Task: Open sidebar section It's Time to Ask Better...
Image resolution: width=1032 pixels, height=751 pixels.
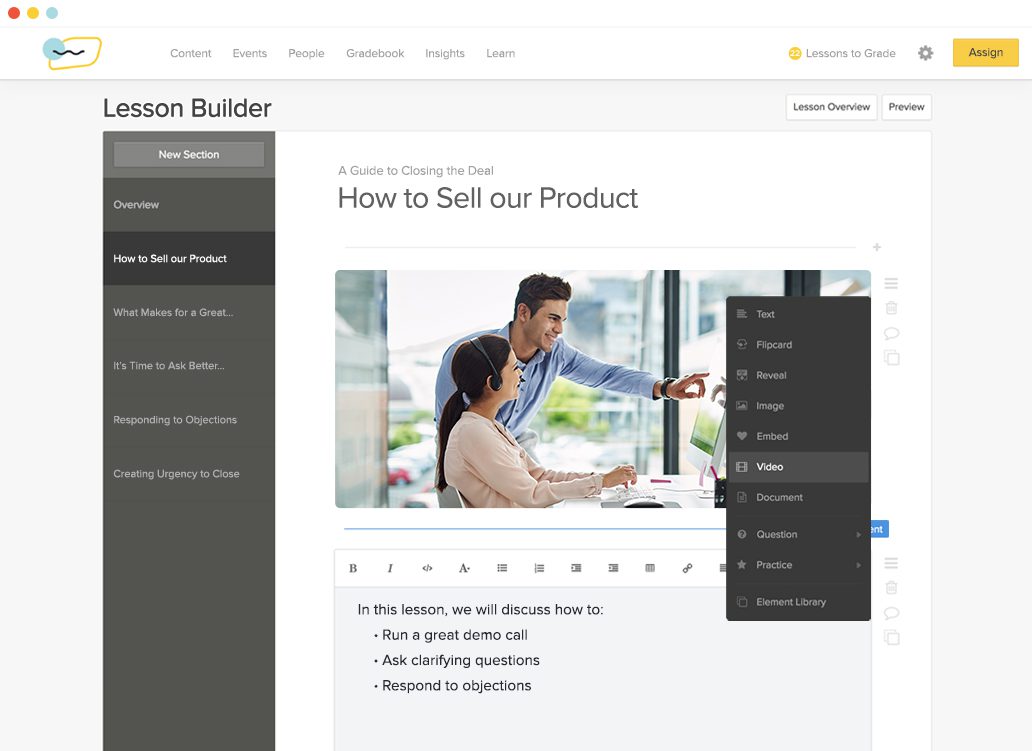Action: [189, 366]
